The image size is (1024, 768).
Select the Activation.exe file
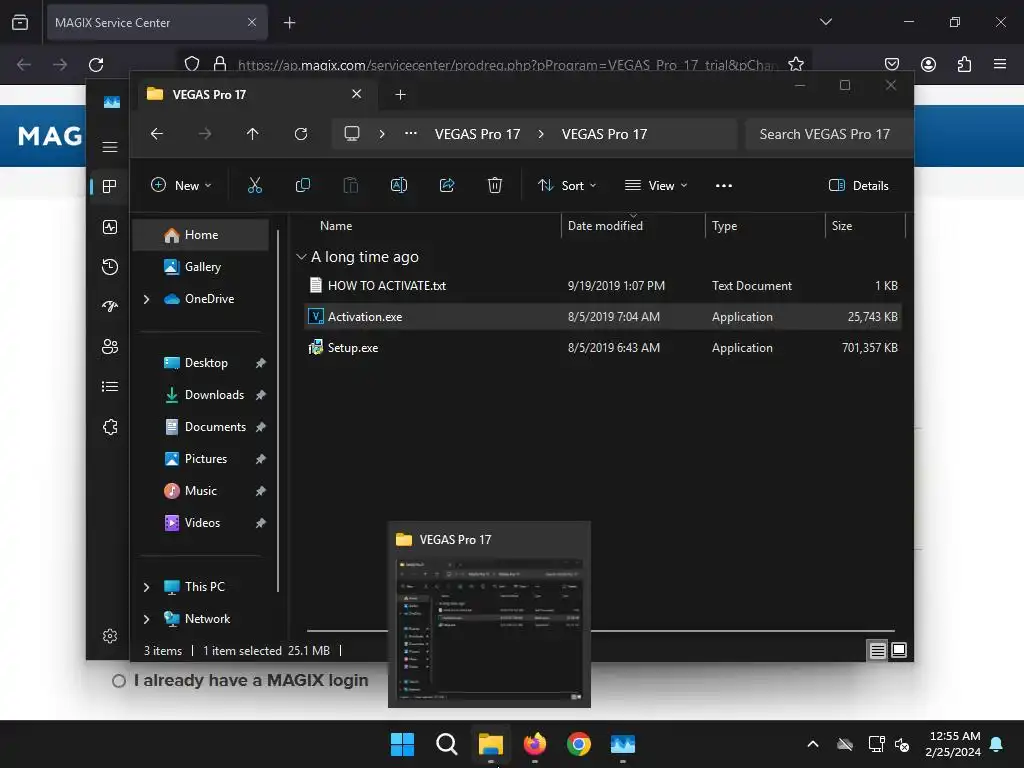click(x=602, y=317)
